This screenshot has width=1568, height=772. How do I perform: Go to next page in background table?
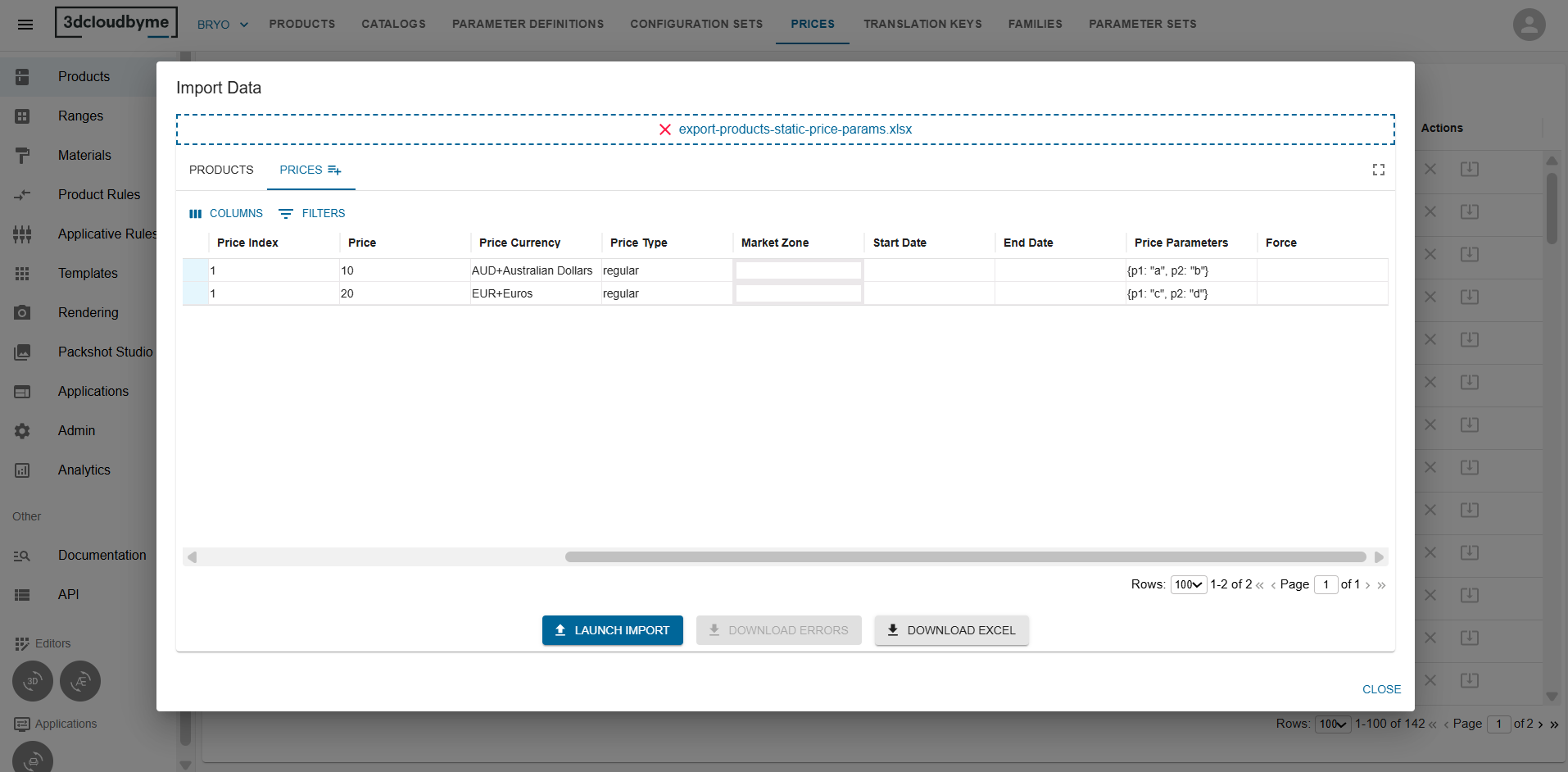pyautogui.click(x=1541, y=724)
